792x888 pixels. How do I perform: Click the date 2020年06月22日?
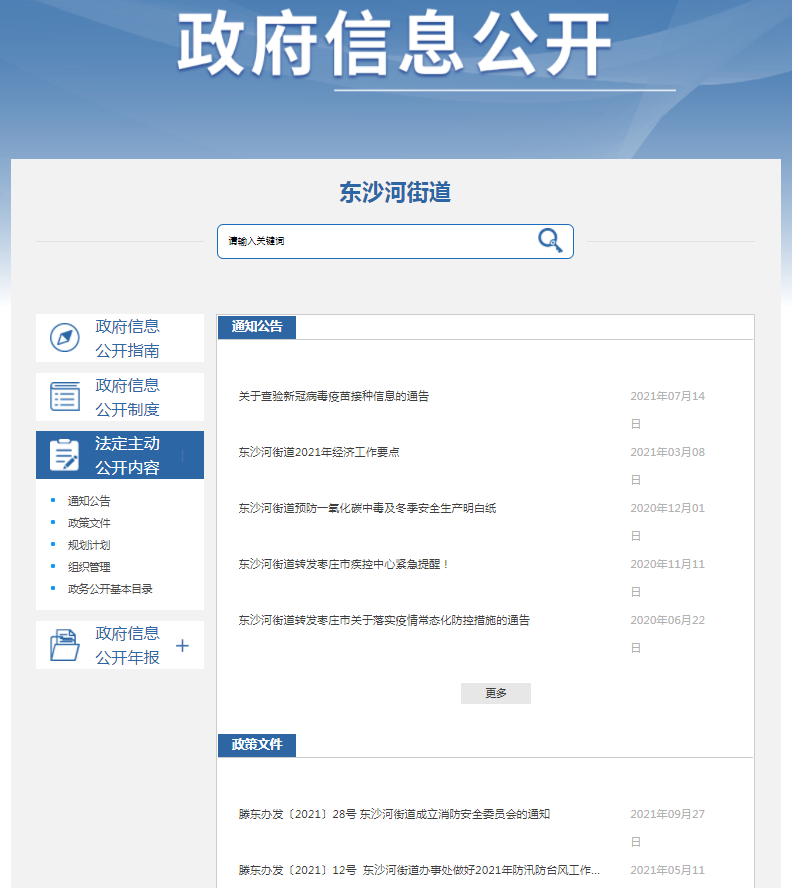(667, 634)
